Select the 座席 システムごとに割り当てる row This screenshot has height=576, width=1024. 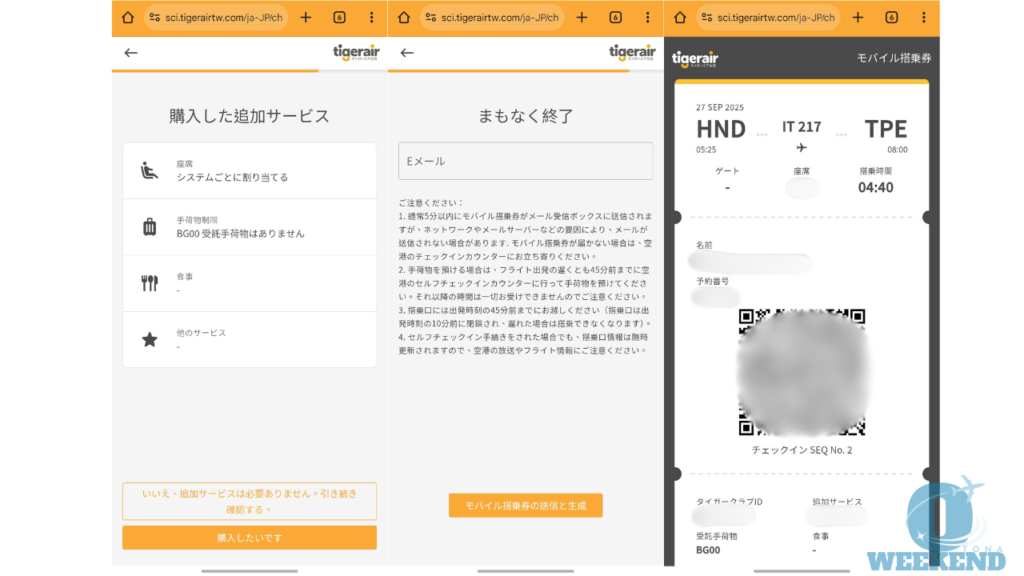[x=249, y=171]
